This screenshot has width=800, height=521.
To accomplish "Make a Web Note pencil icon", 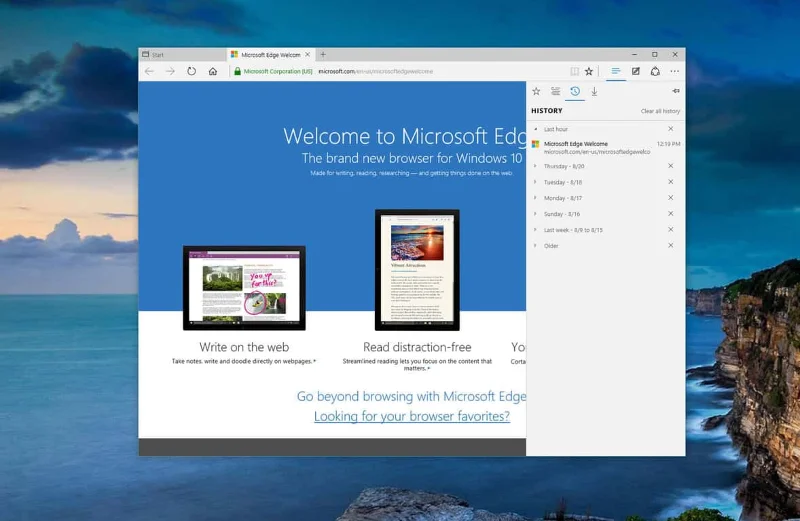I will (636, 71).
